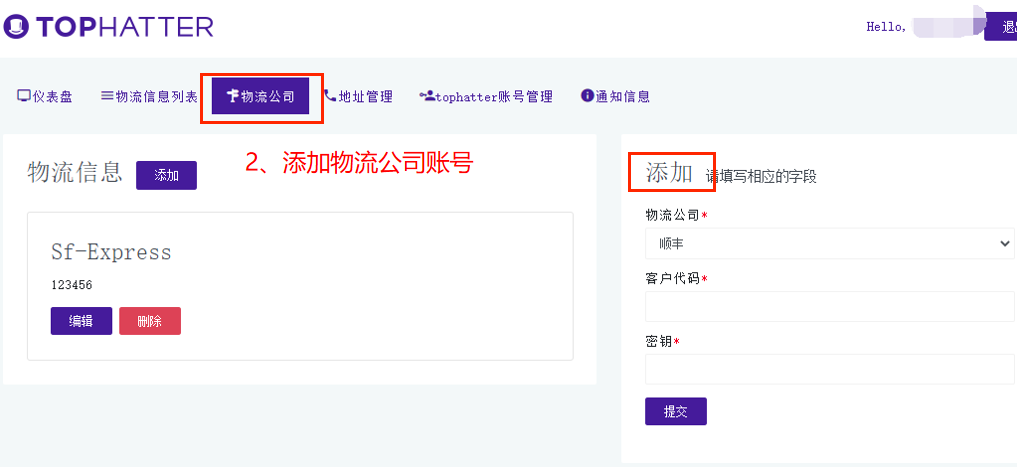Click the 客户代码 input field

click(x=830, y=306)
